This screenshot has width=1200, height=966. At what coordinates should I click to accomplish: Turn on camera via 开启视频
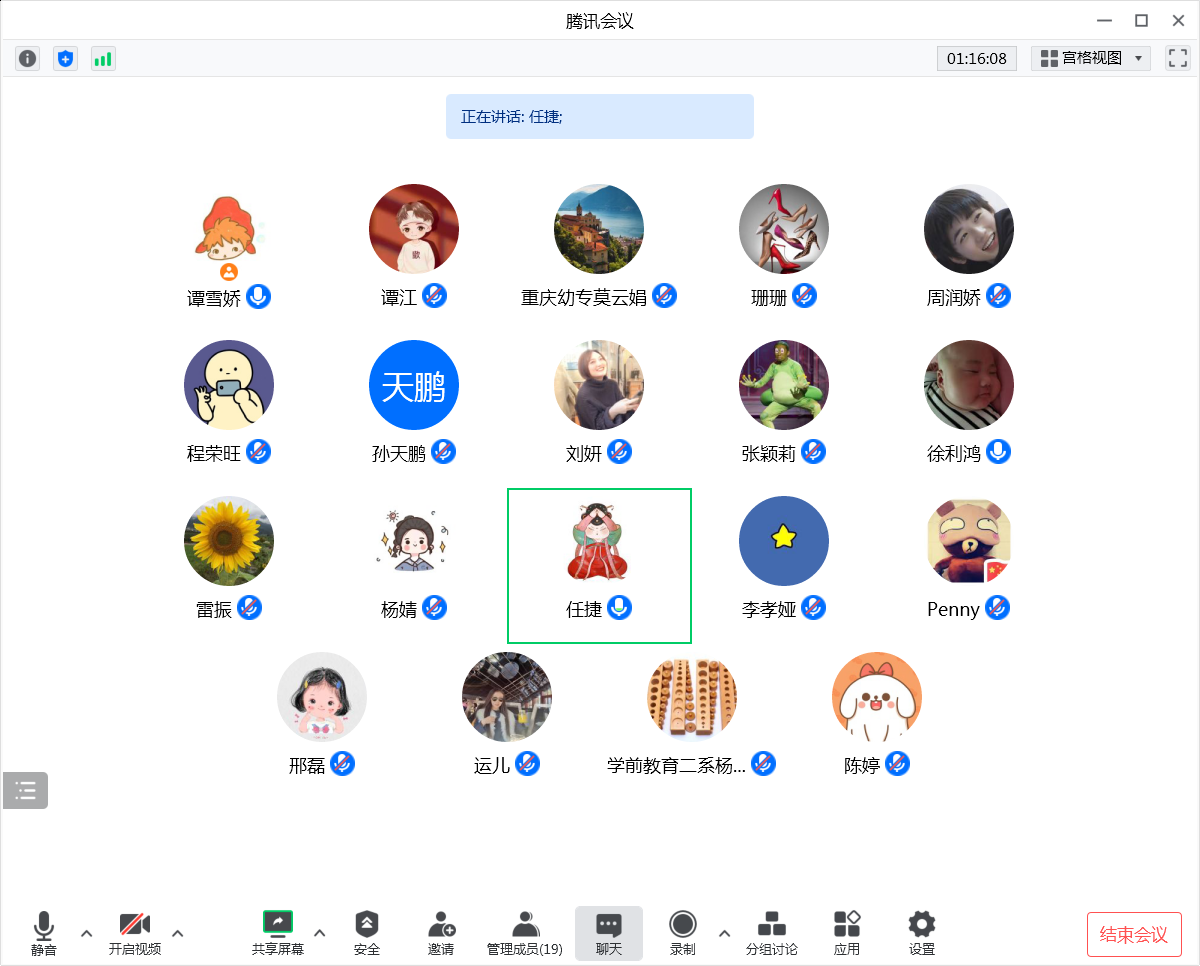135,934
